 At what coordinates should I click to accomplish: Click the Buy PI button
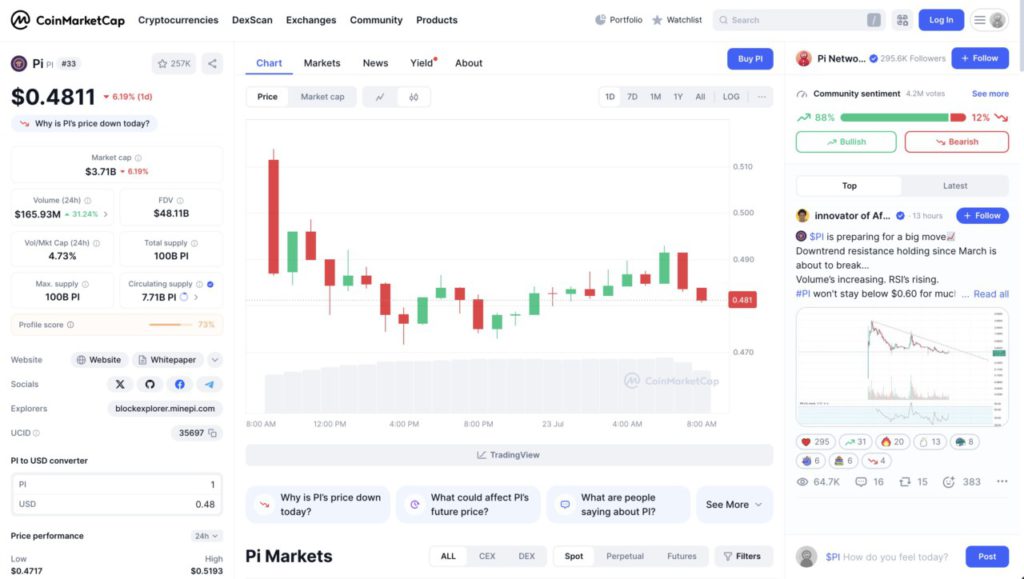(x=750, y=59)
